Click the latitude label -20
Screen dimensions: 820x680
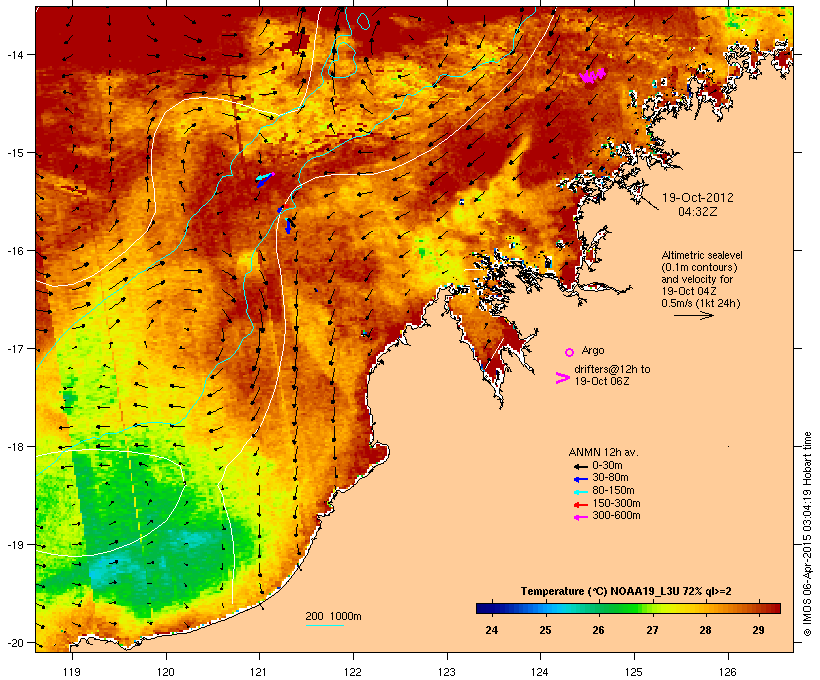click(x=14, y=643)
